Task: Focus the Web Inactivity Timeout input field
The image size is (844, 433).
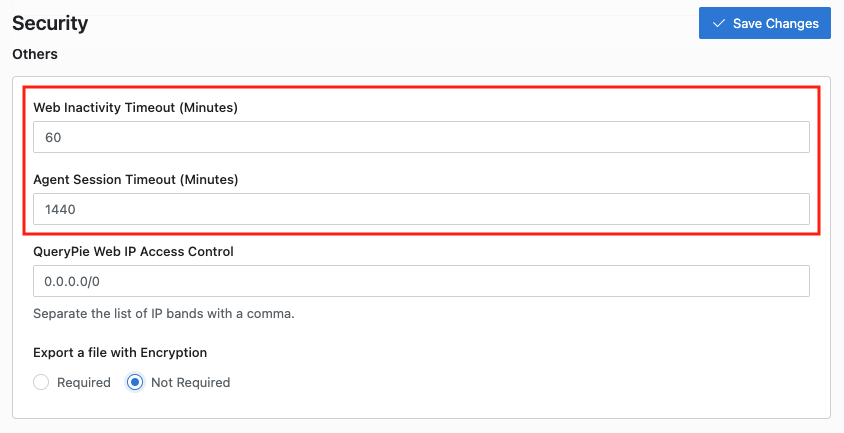Action: [421, 137]
